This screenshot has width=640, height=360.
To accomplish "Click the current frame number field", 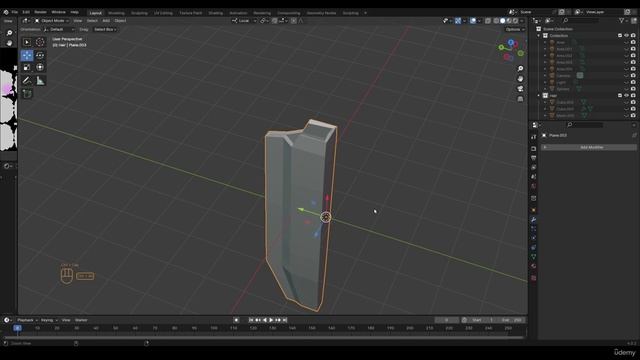I will (x=447, y=320).
